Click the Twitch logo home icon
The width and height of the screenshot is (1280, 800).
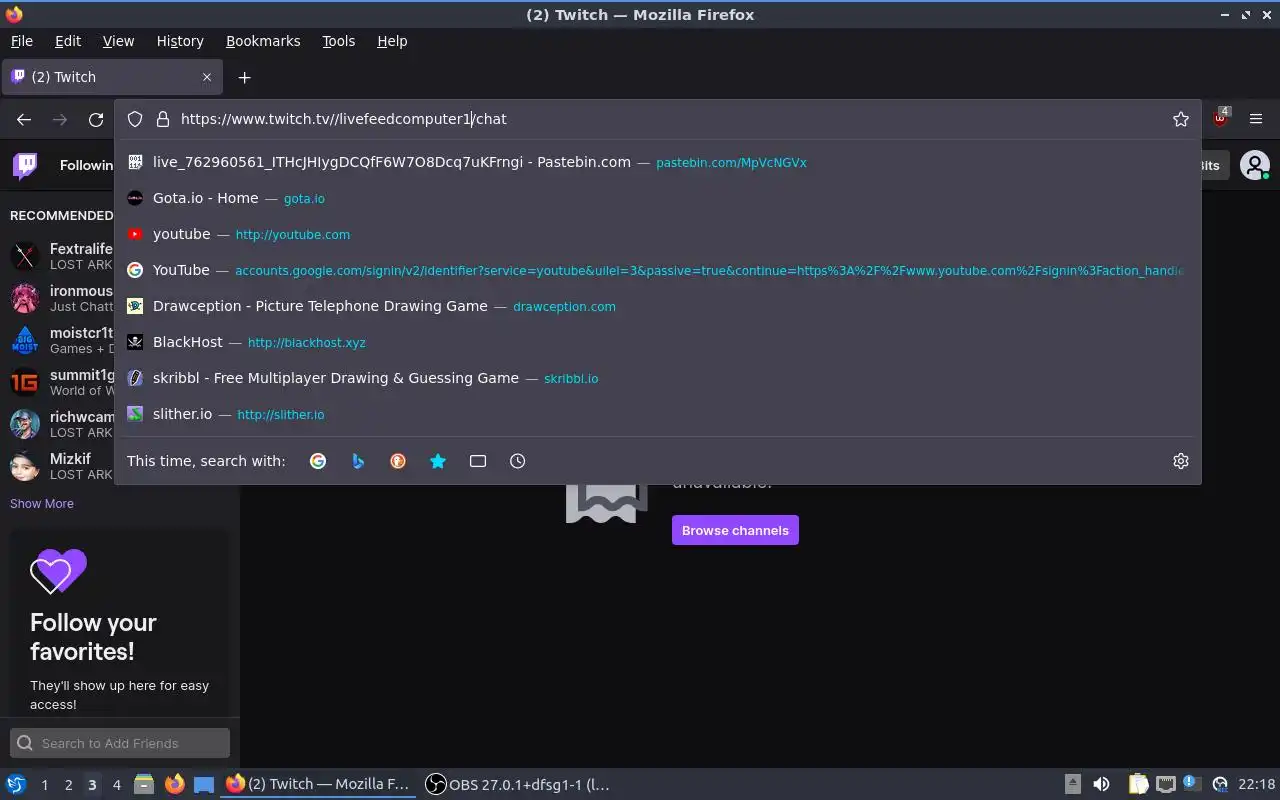(x=25, y=165)
